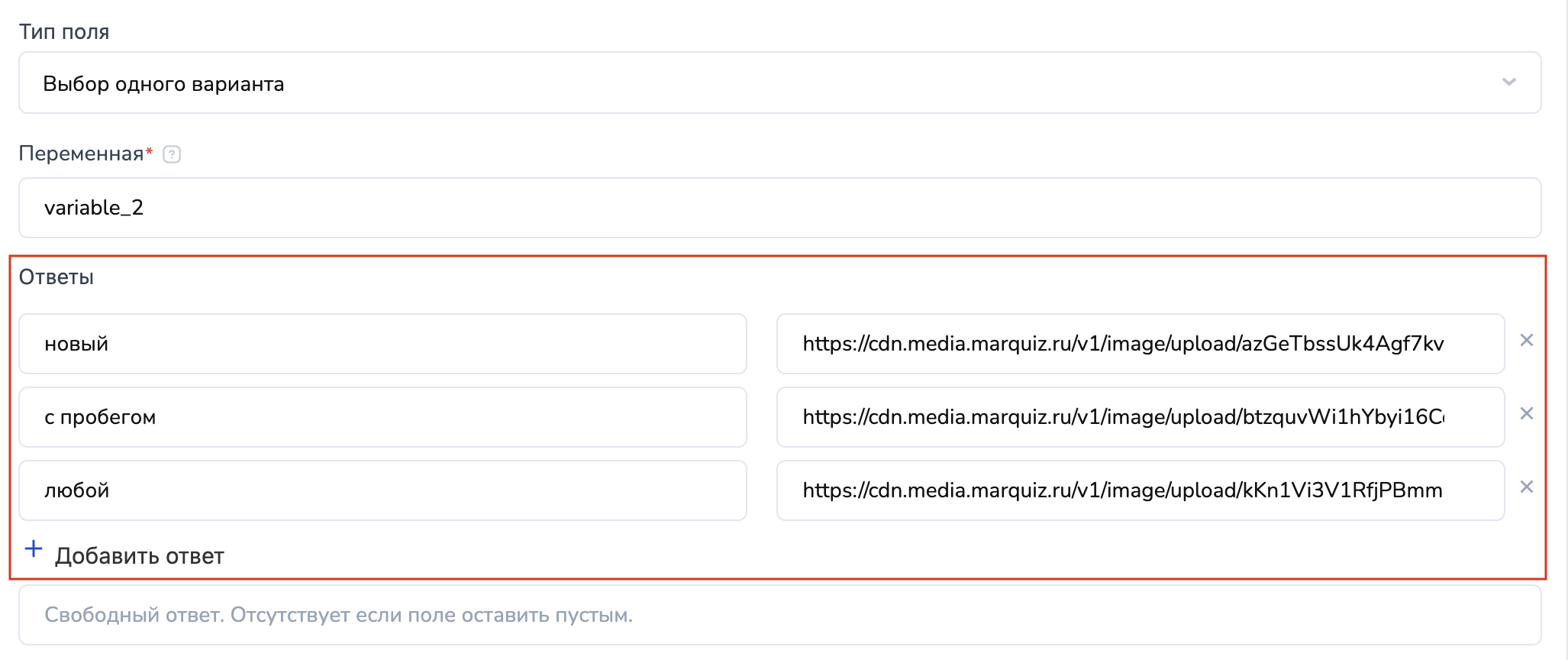Click the blue plus icon to add answer
This screenshot has height=660, width=1568.
coord(34,549)
